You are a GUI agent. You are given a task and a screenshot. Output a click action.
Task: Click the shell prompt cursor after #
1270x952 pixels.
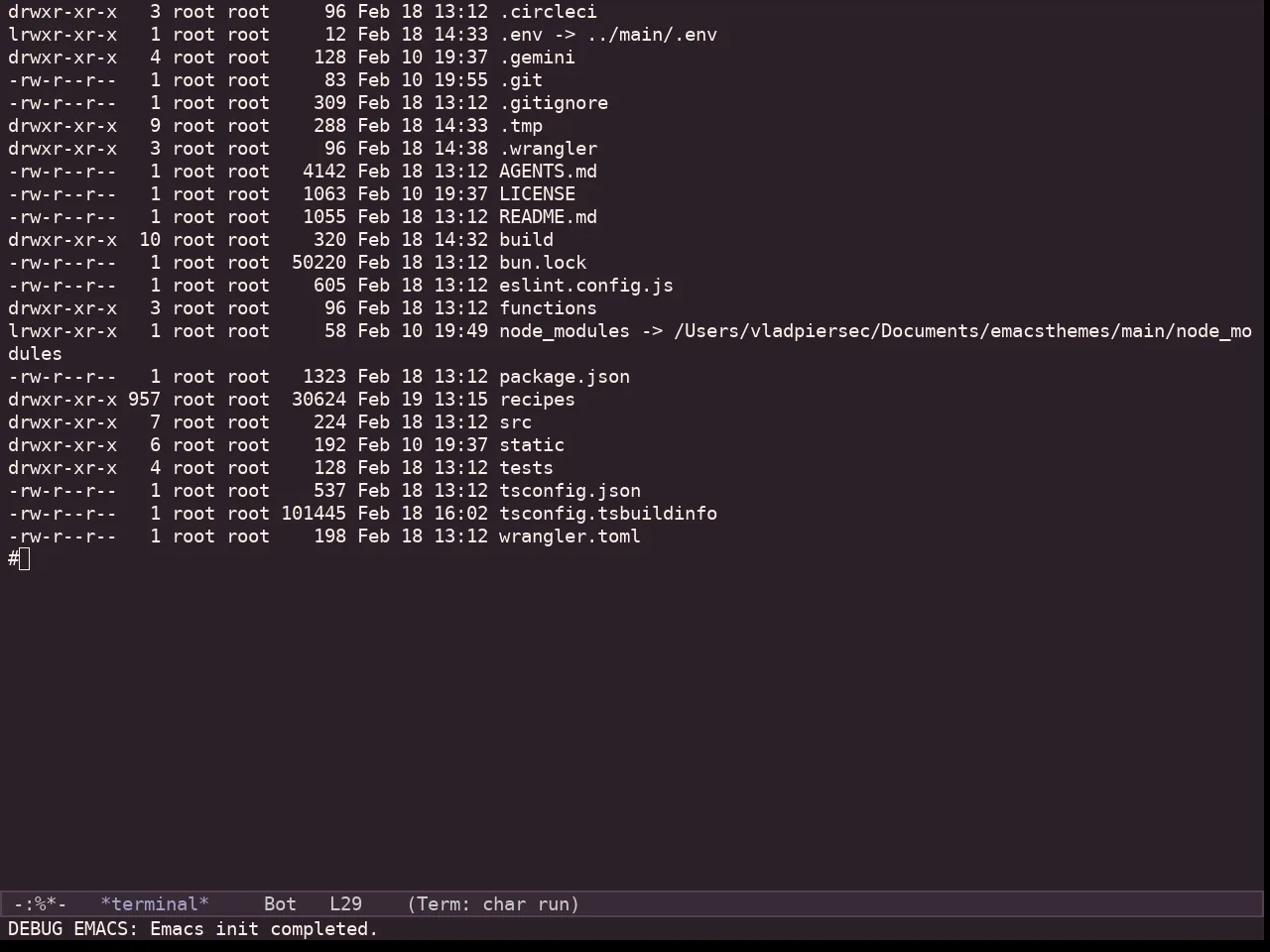tap(25, 559)
